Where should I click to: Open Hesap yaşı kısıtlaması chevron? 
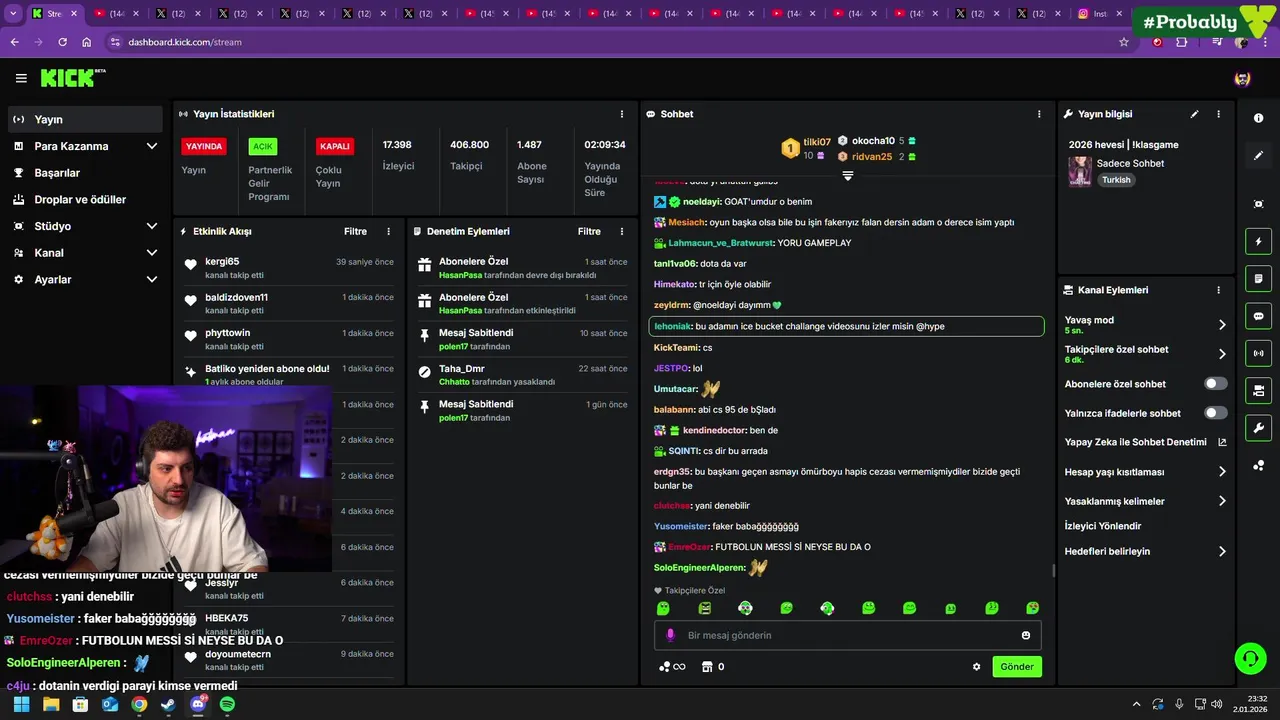pyautogui.click(x=1222, y=472)
